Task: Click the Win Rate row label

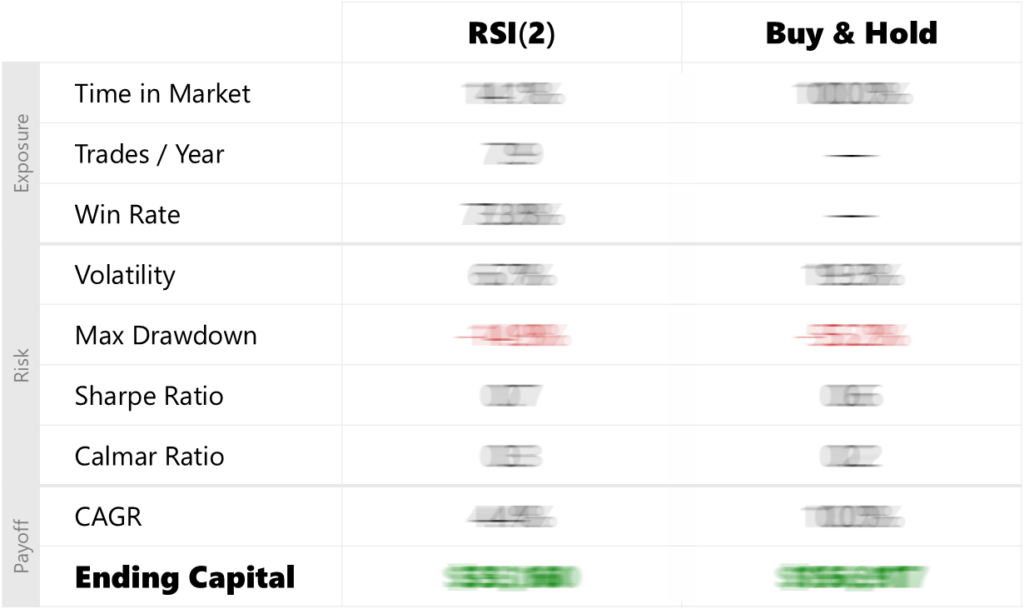Action: [x=127, y=215]
